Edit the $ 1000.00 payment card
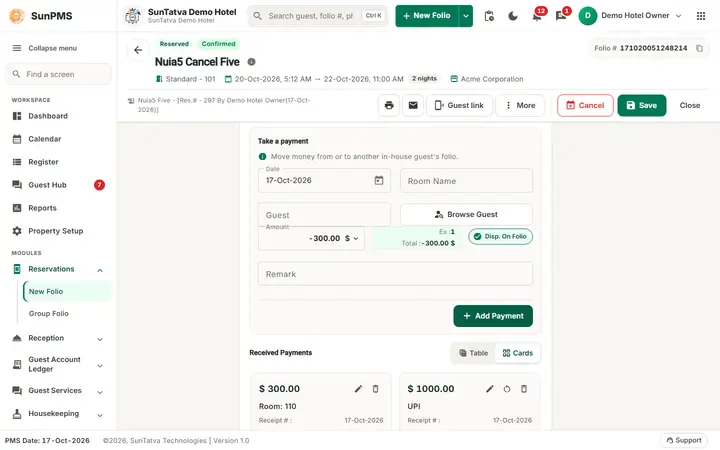720x450 pixels. (x=490, y=389)
